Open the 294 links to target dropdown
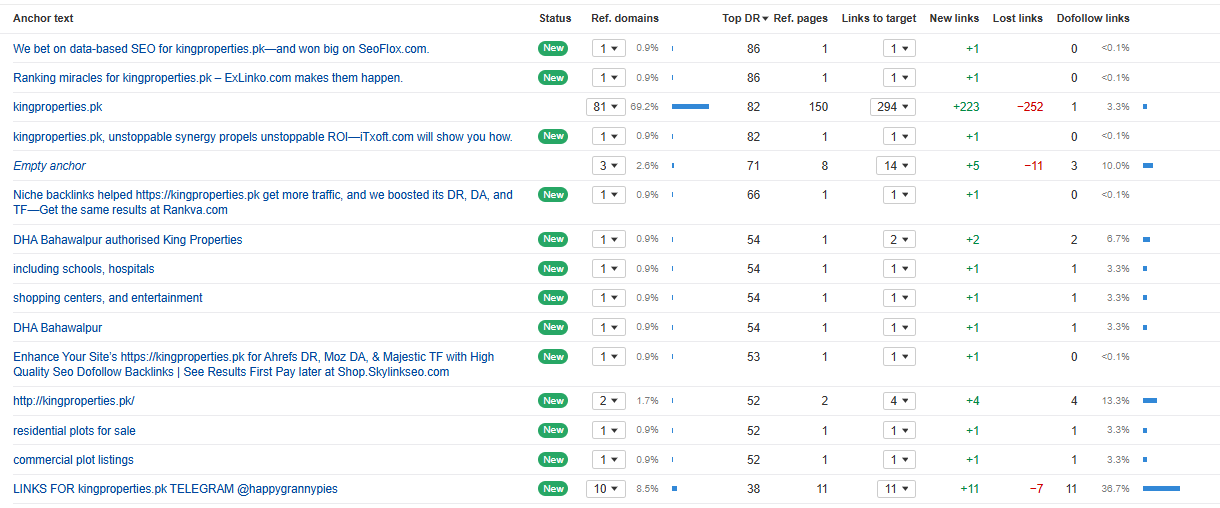Screen dimensions: 1220x508 pyautogui.click(x=892, y=107)
